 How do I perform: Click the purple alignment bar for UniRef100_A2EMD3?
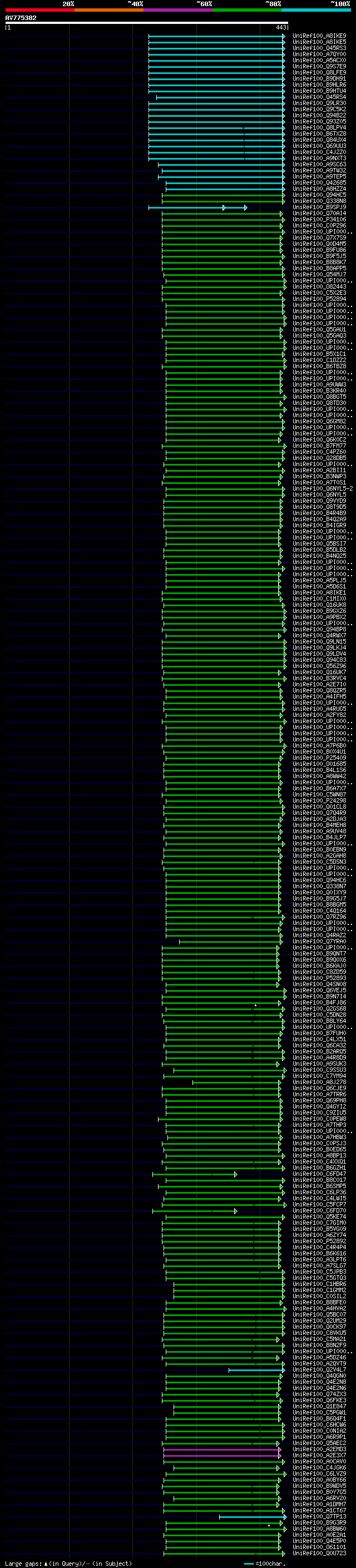[222, 1450]
